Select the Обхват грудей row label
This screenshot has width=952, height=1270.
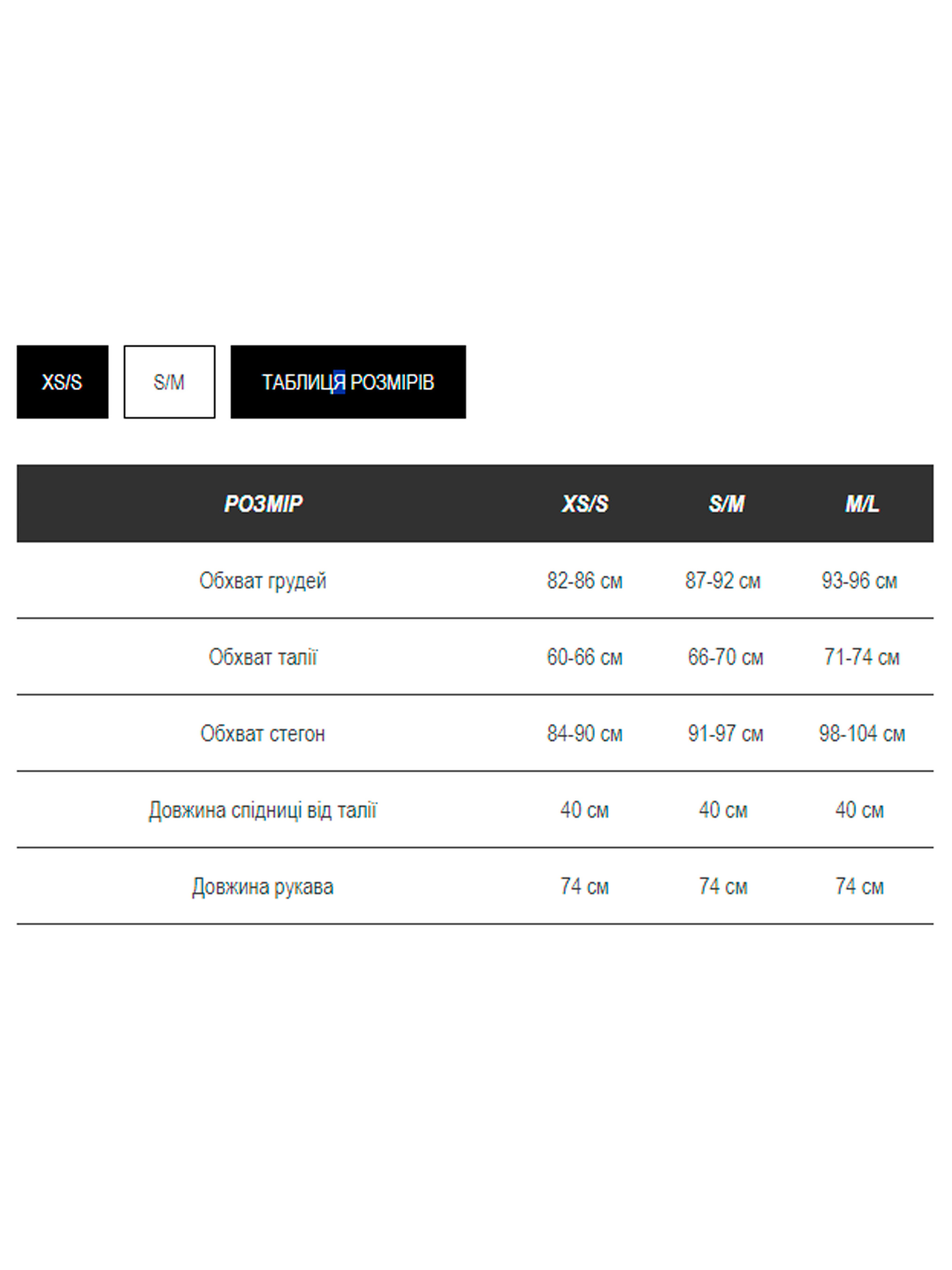263,580
